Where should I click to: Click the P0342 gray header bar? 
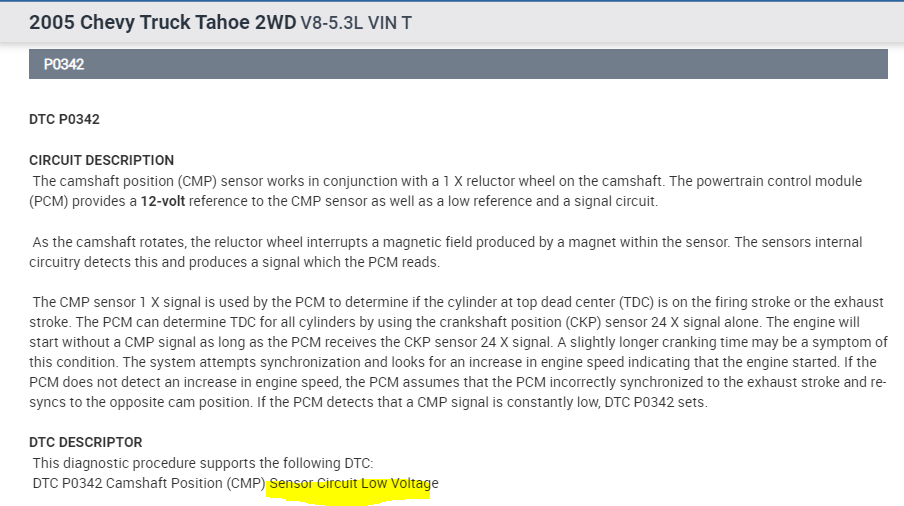[x=458, y=65]
